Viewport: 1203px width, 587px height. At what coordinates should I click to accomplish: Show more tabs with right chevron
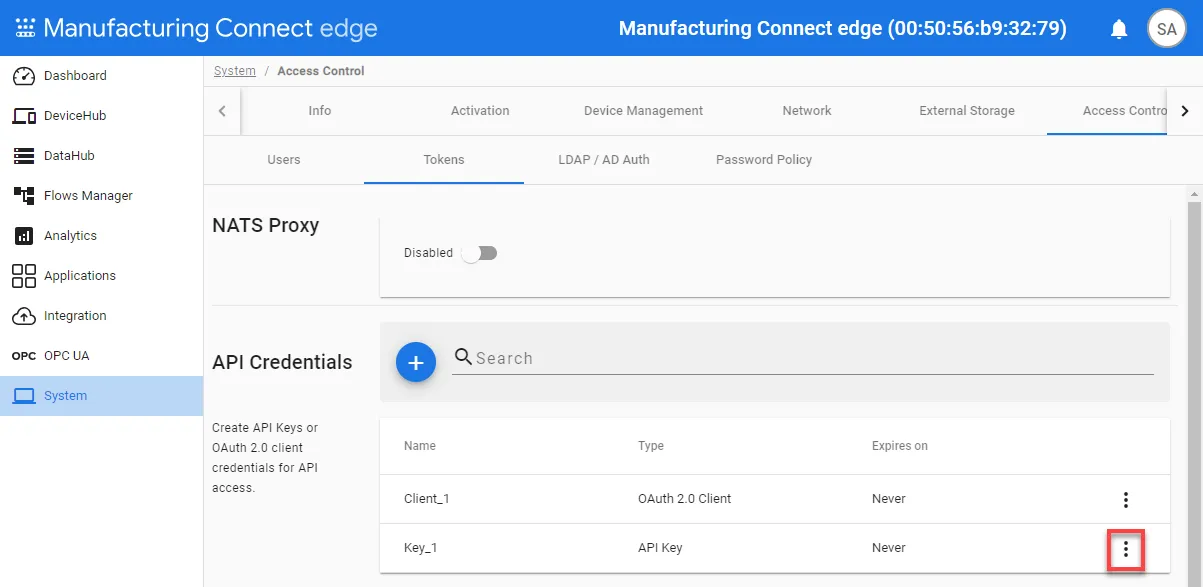tap(1185, 111)
